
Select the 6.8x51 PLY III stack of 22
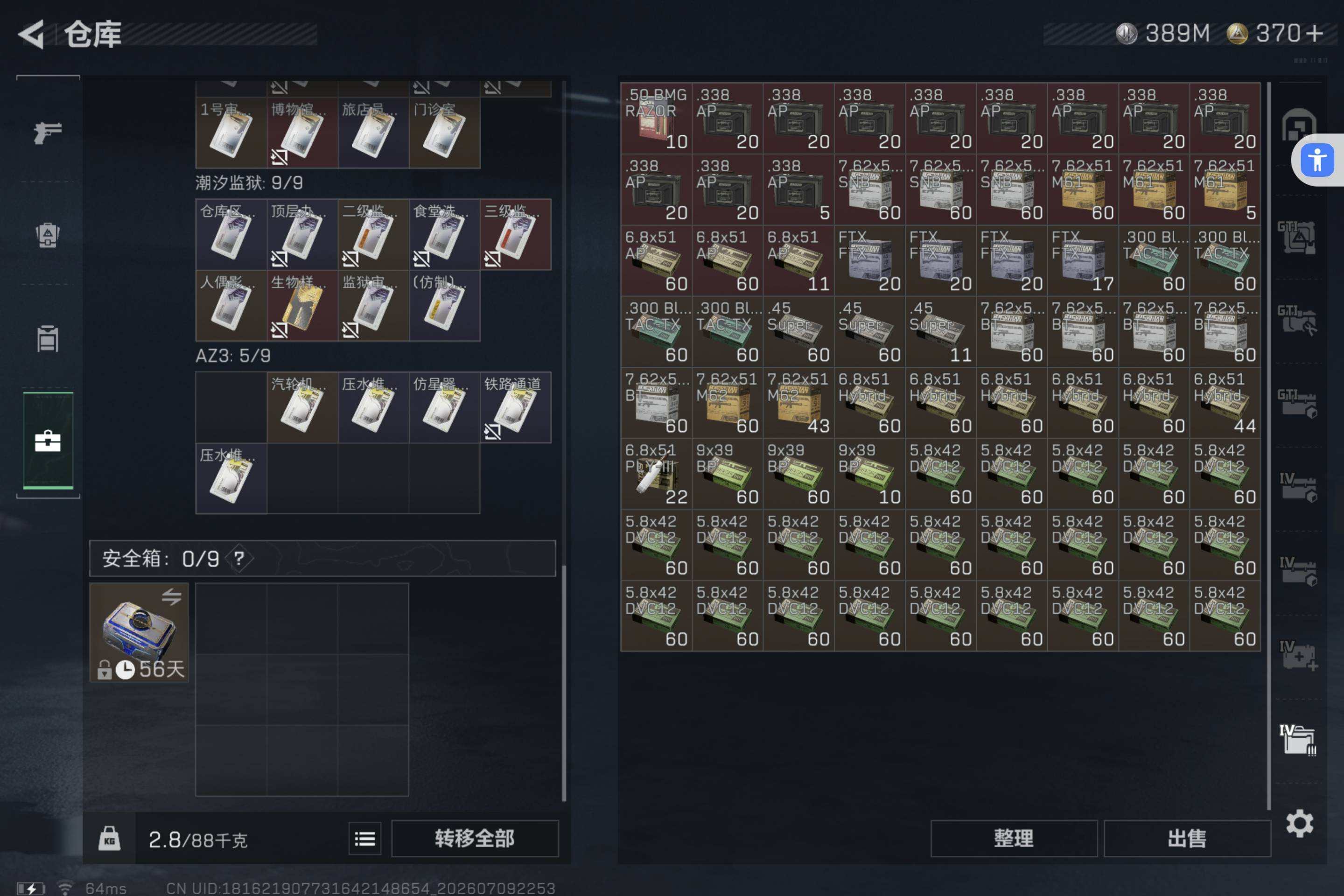657,474
